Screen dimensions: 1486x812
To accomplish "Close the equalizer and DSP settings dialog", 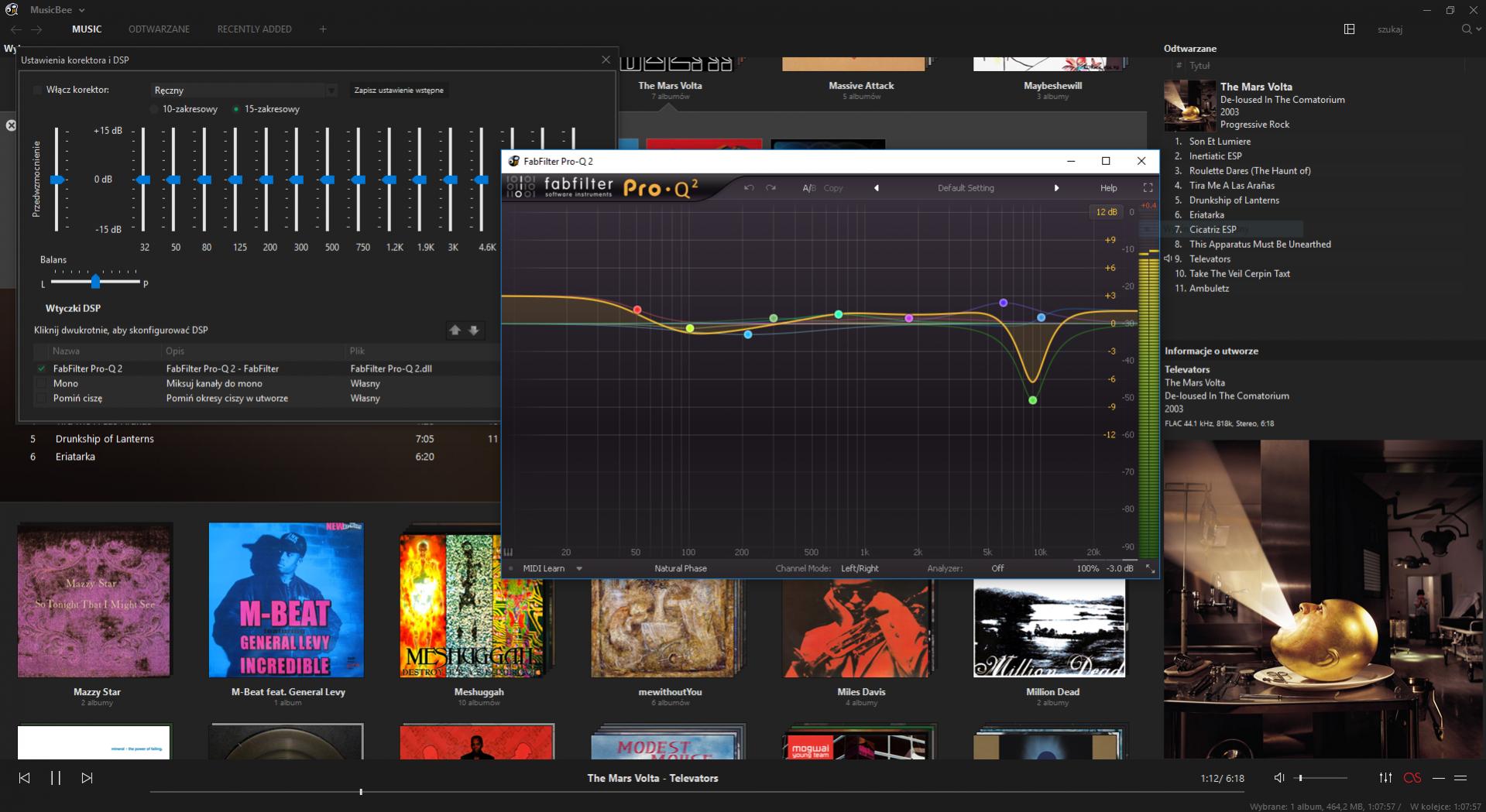I will pyautogui.click(x=606, y=60).
